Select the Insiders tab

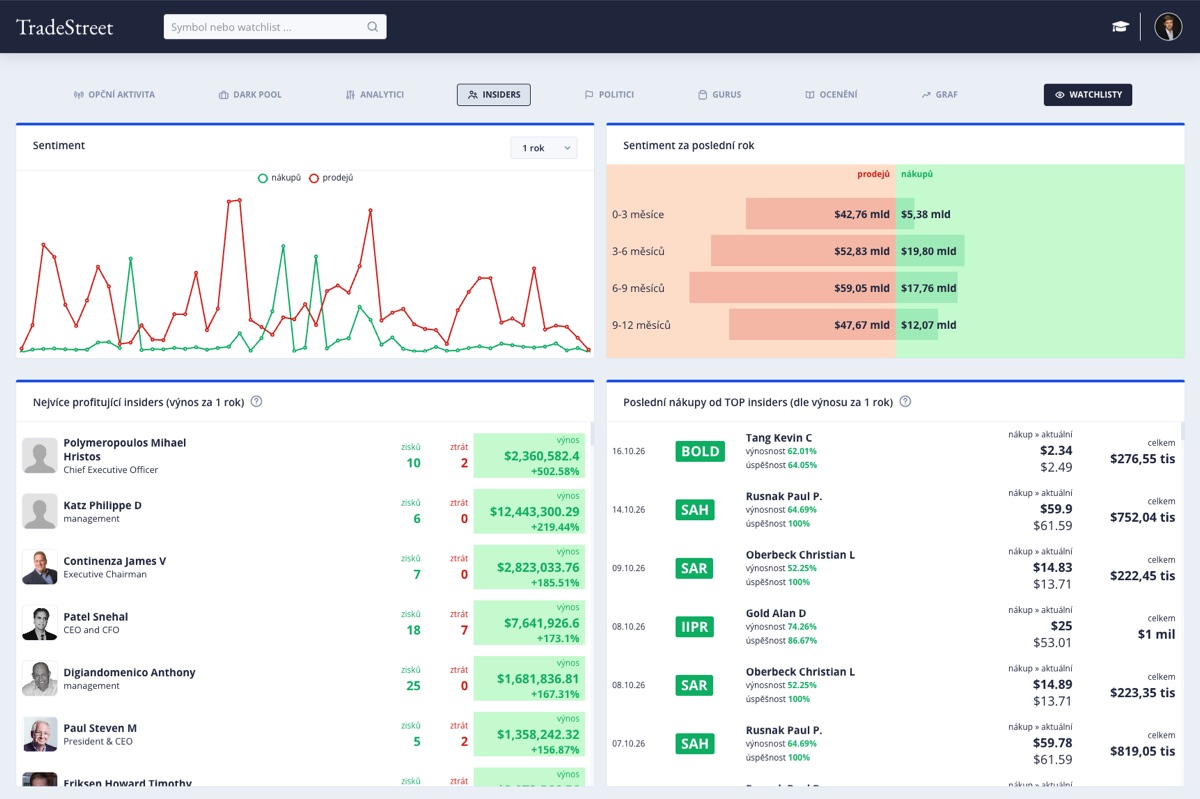click(x=494, y=95)
